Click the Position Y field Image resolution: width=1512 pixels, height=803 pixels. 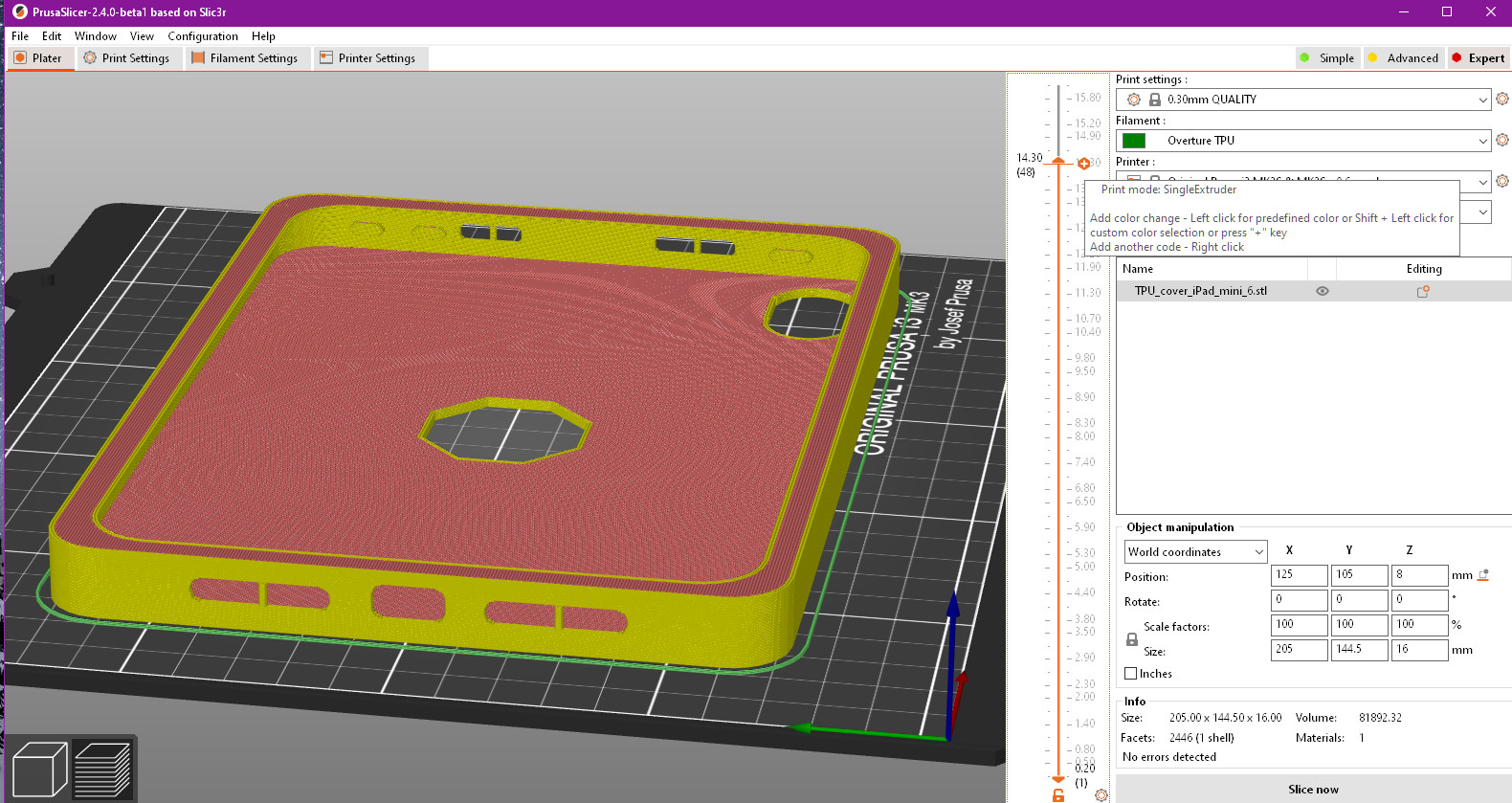coord(1359,575)
